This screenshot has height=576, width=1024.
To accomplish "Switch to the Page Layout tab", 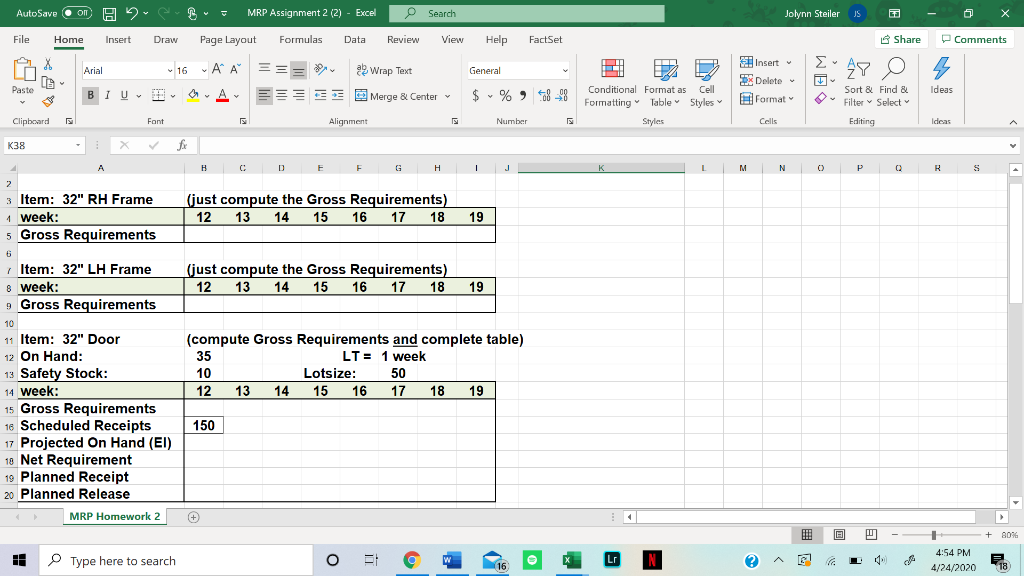I will pos(228,39).
